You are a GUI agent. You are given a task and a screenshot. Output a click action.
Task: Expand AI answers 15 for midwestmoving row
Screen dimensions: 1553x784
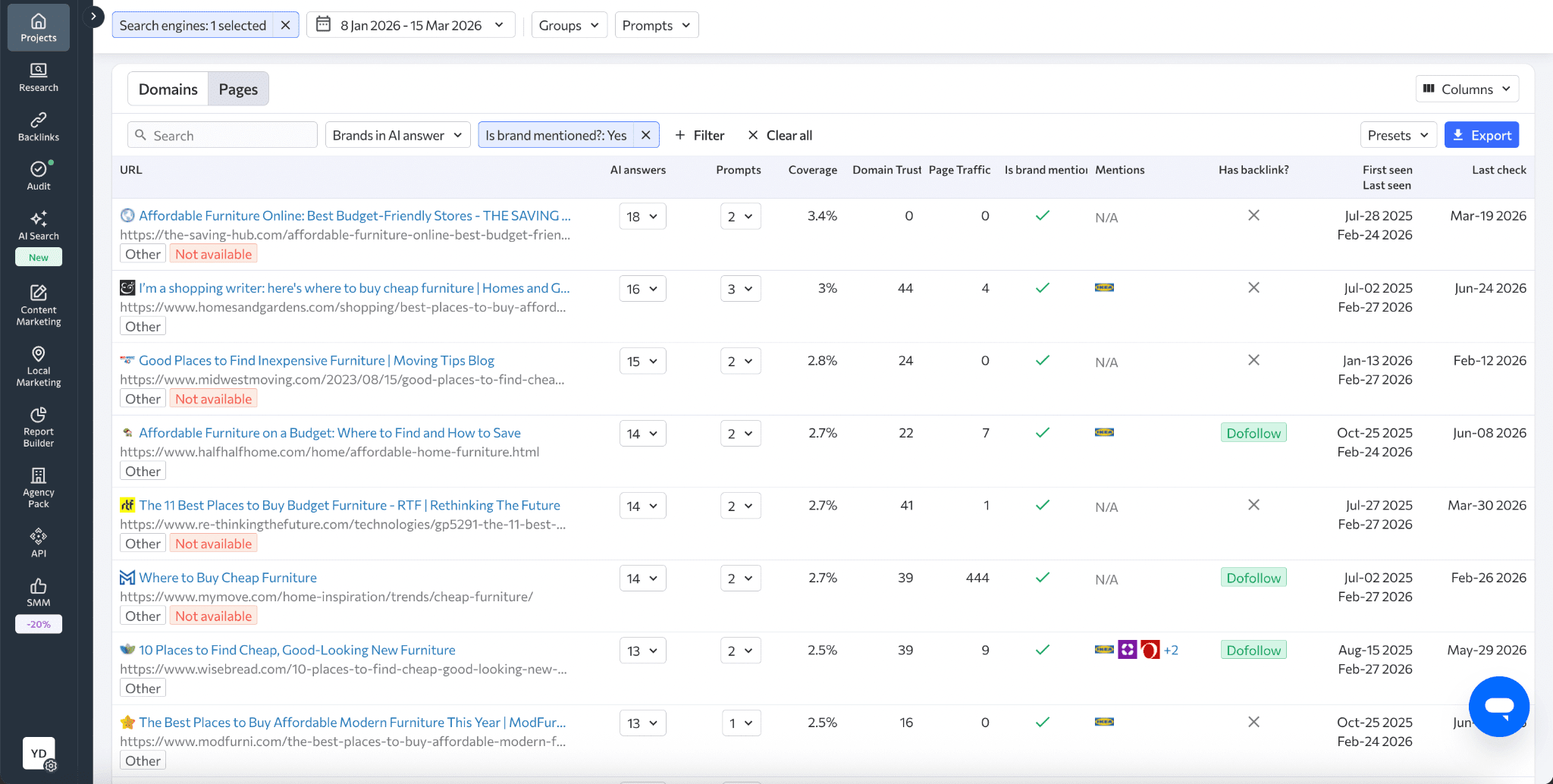tap(642, 361)
